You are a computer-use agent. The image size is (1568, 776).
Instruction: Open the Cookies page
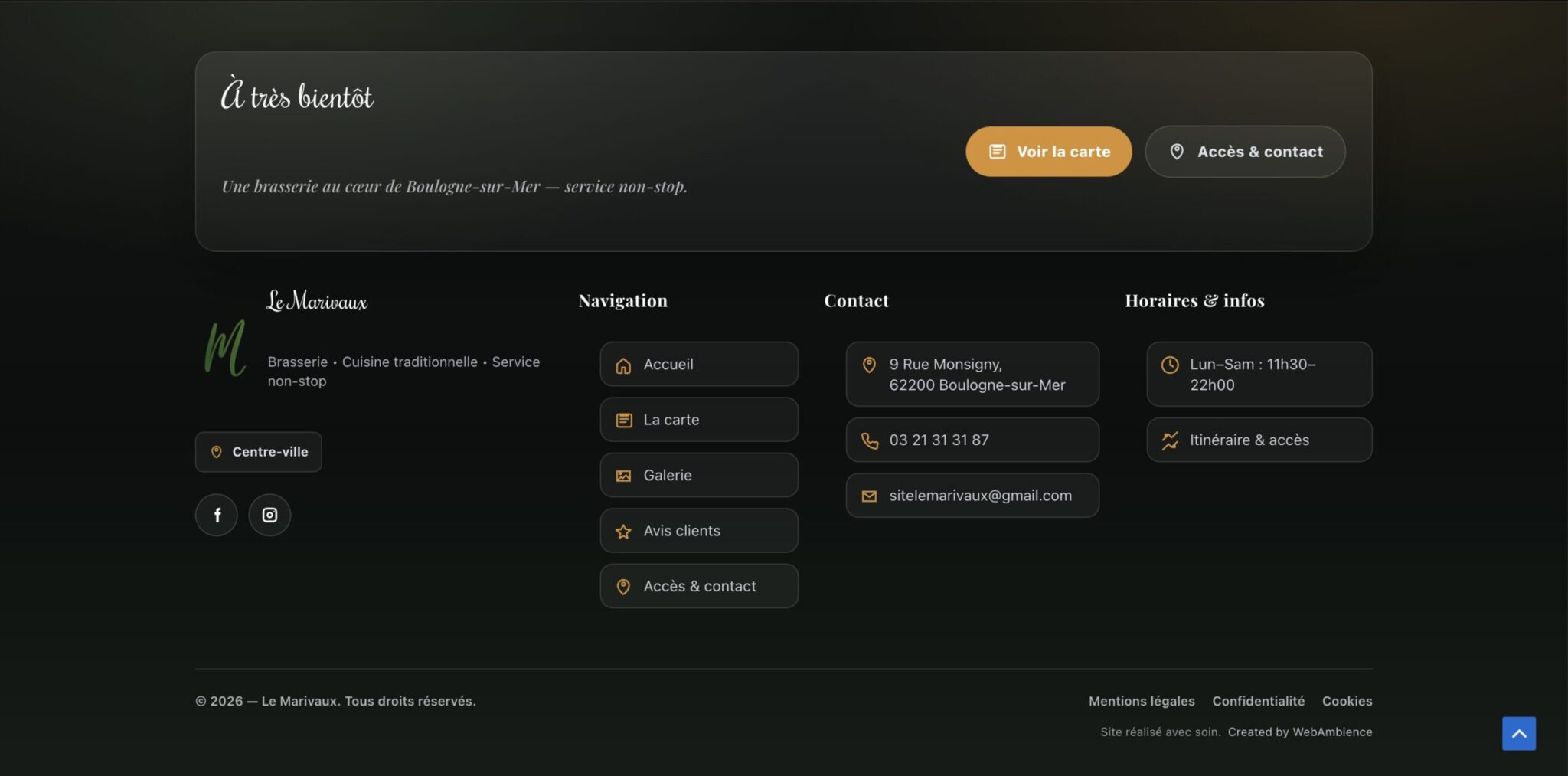click(1347, 701)
